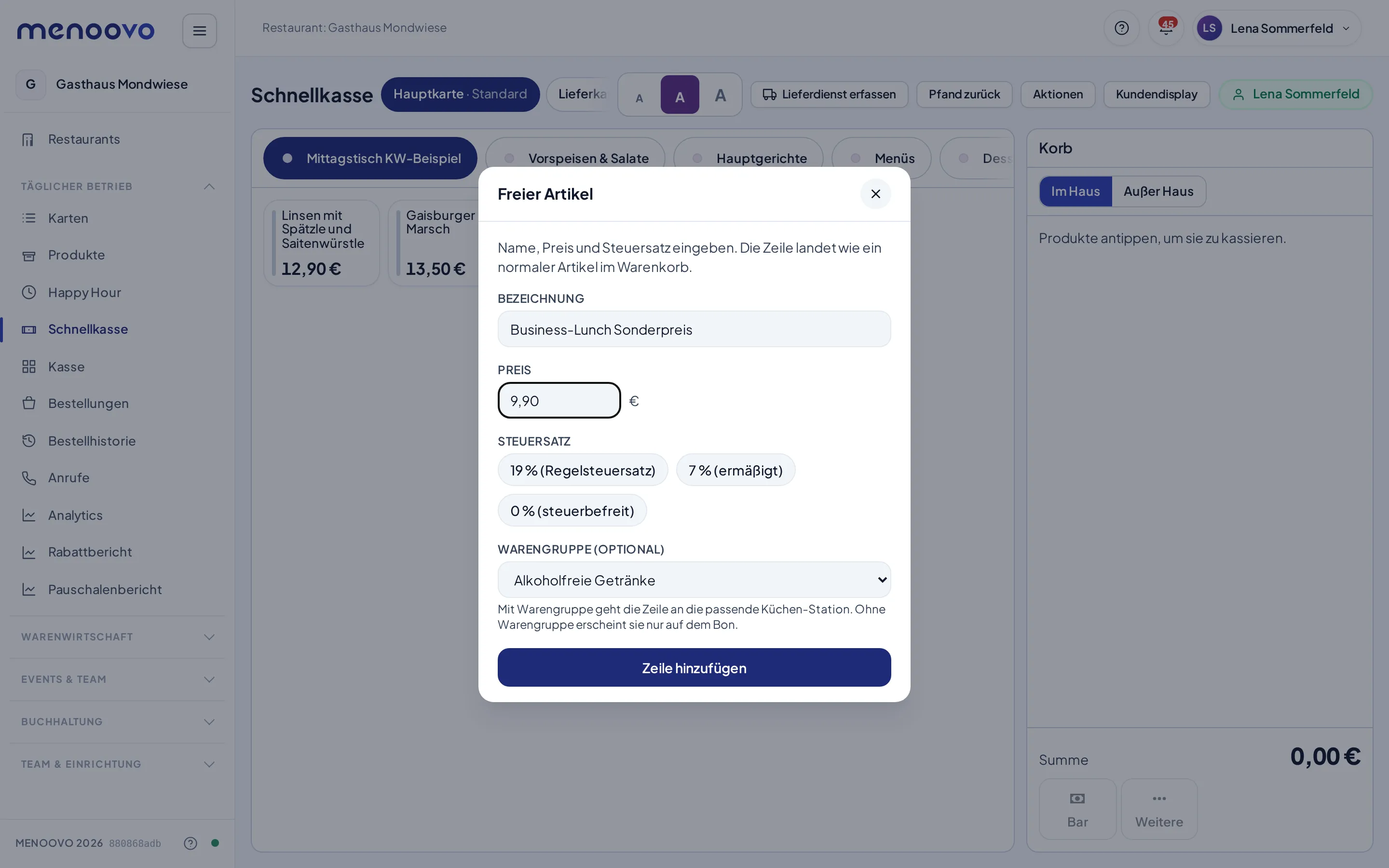Click the Karten list icon
This screenshot has width=1389, height=868.
pyautogui.click(x=29, y=218)
